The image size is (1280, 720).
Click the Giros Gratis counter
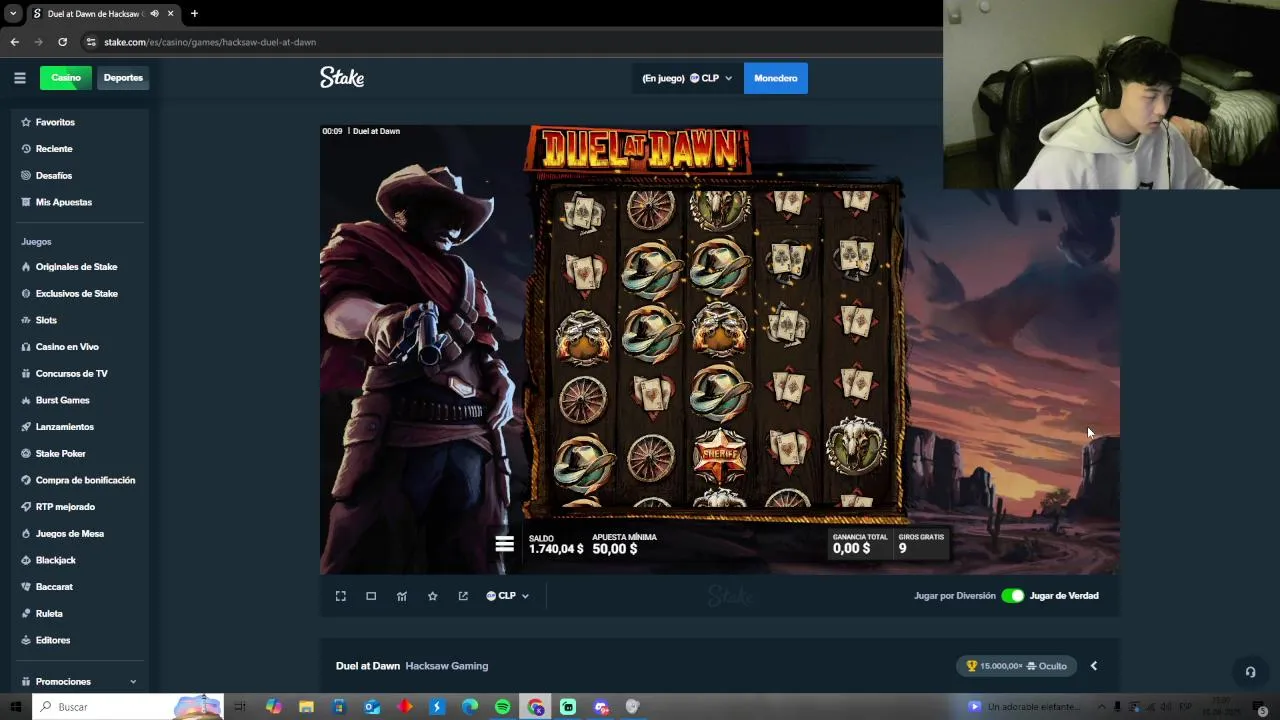point(921,544)
